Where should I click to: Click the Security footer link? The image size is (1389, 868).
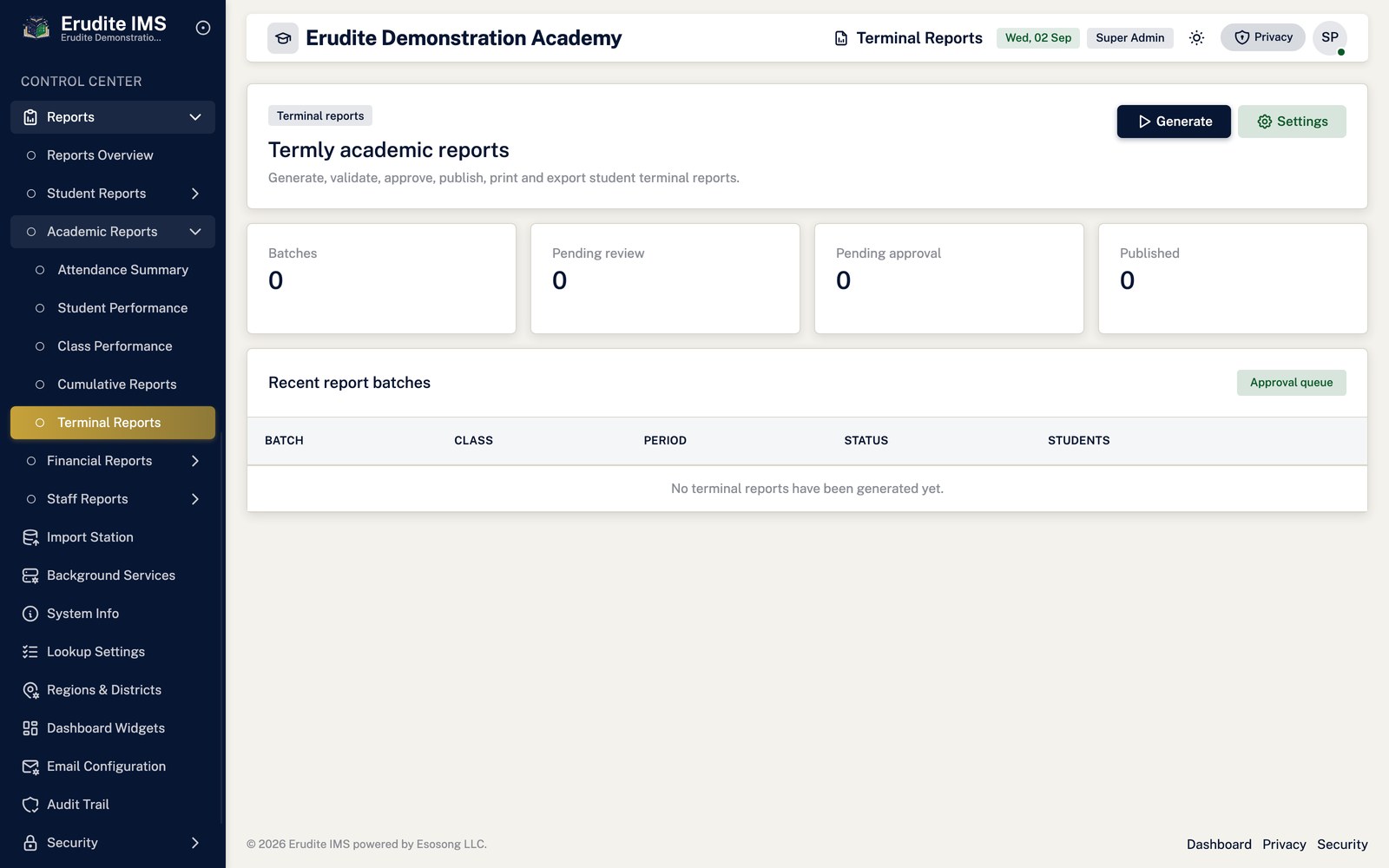pyautogui.click(x=1342, y=845)
